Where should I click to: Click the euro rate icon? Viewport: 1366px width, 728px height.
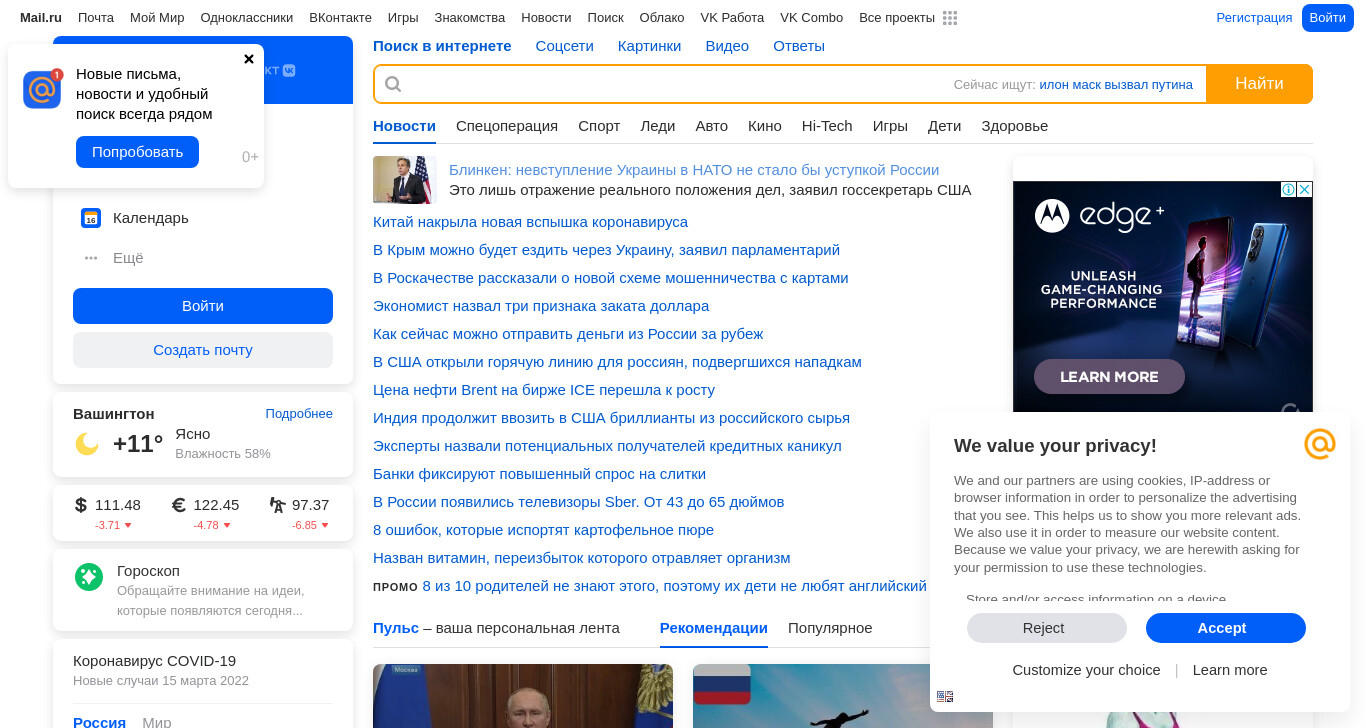click(x=179, y=505)
